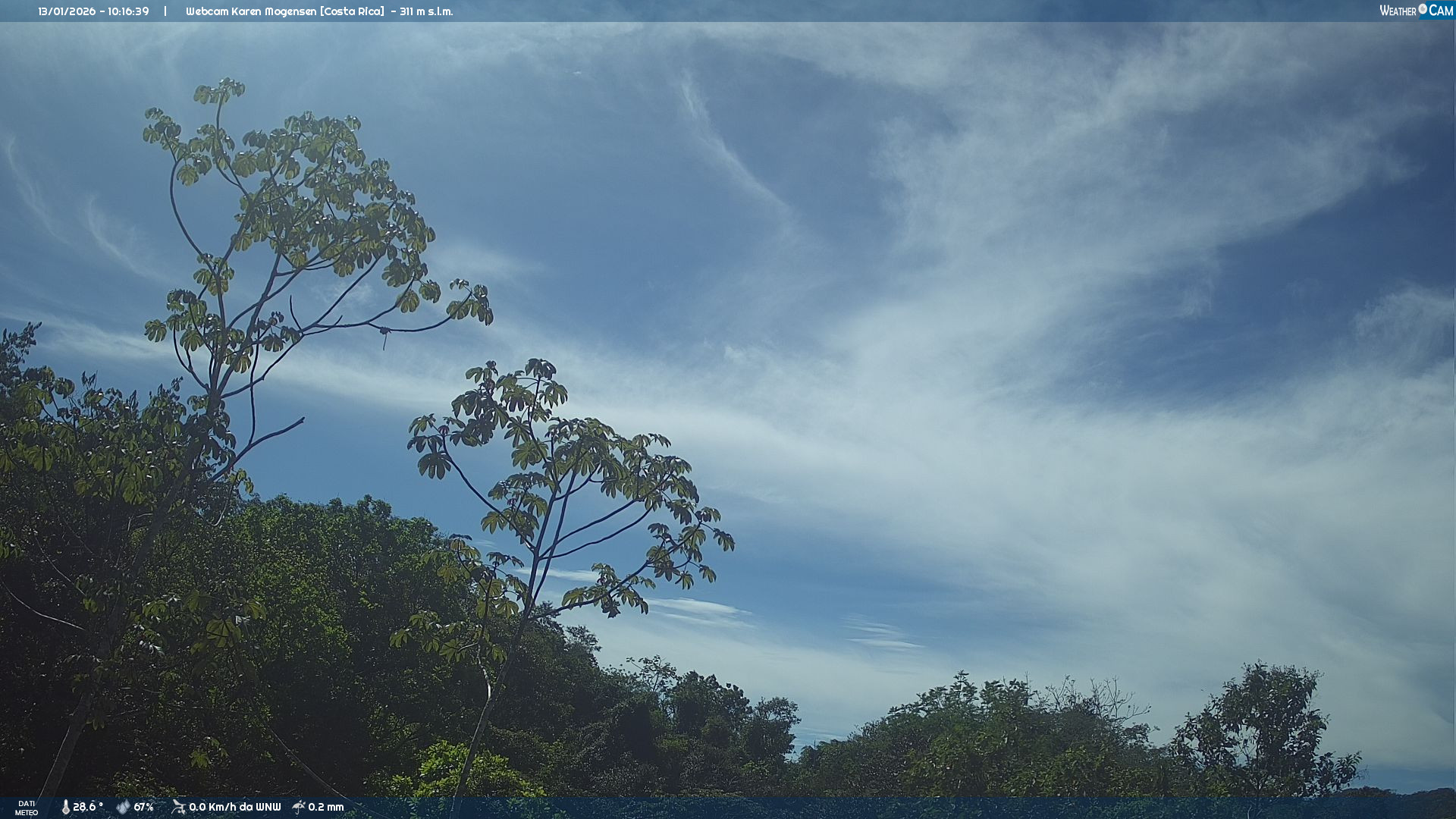The height and width of the screenshot is (819, 1456).
Task: Click the humidity water droplets icon
Action: 123,807
